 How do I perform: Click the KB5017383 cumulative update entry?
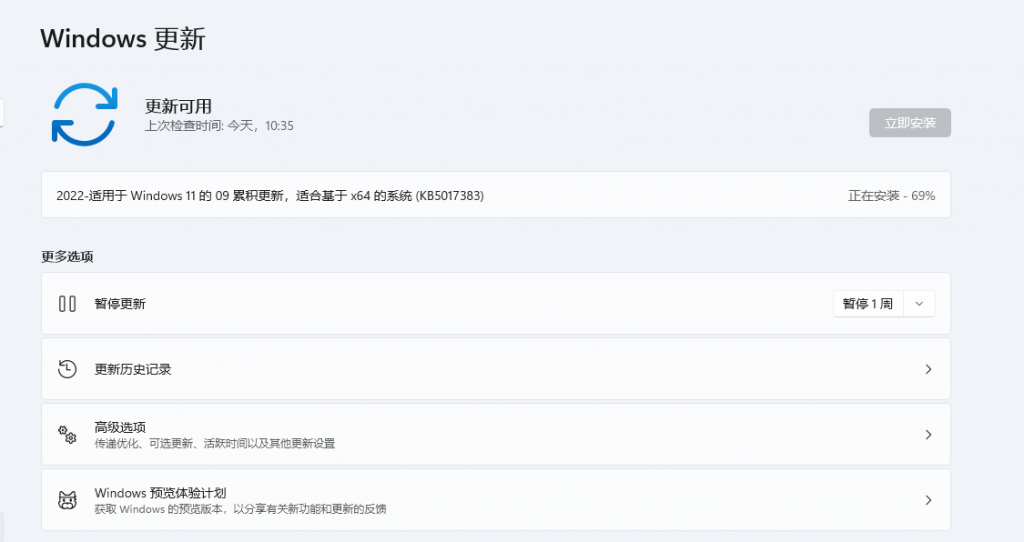pos(270,196)
